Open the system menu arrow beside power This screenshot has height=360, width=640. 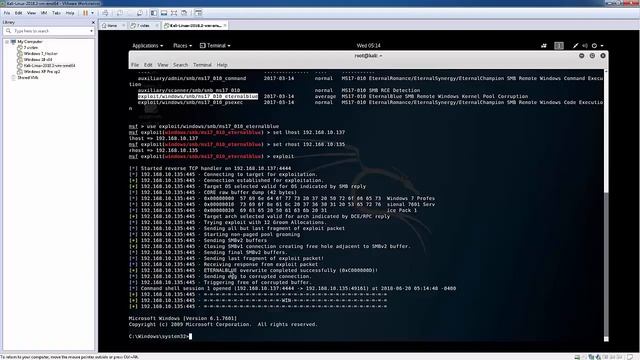click(x=602, y=46)
